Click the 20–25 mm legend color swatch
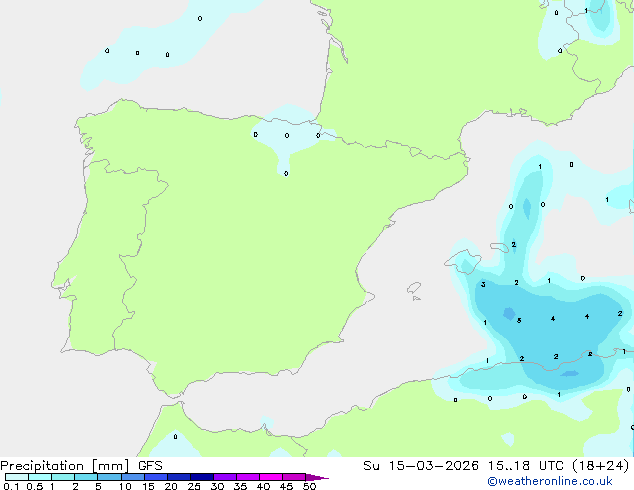Viewport: 634px width, 490px height. (179, 477)
